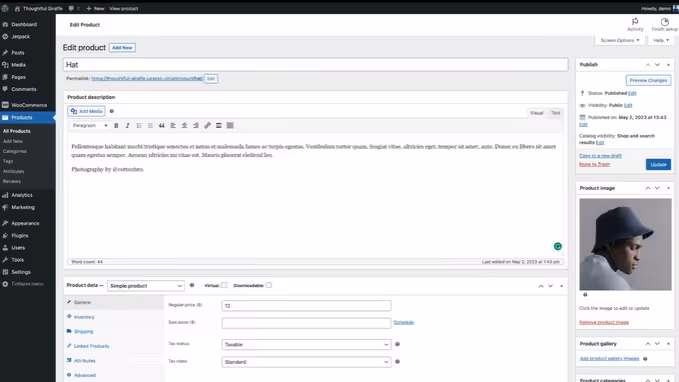679x382 pixels.
Task: Click the product title field Hat
Action: pyautogui.click(x=315, y=65)
